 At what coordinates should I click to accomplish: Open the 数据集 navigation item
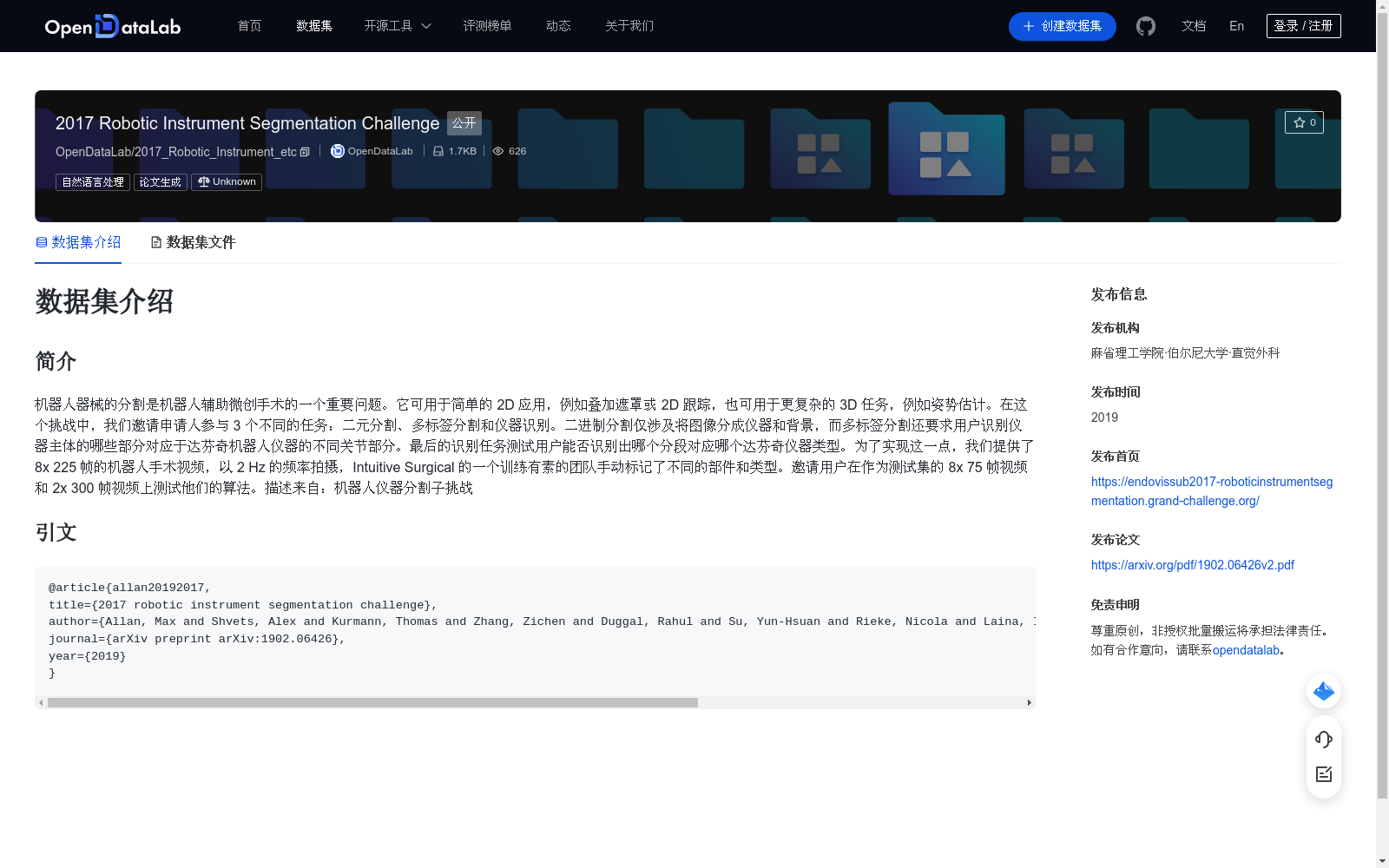[x=314, y=26]
